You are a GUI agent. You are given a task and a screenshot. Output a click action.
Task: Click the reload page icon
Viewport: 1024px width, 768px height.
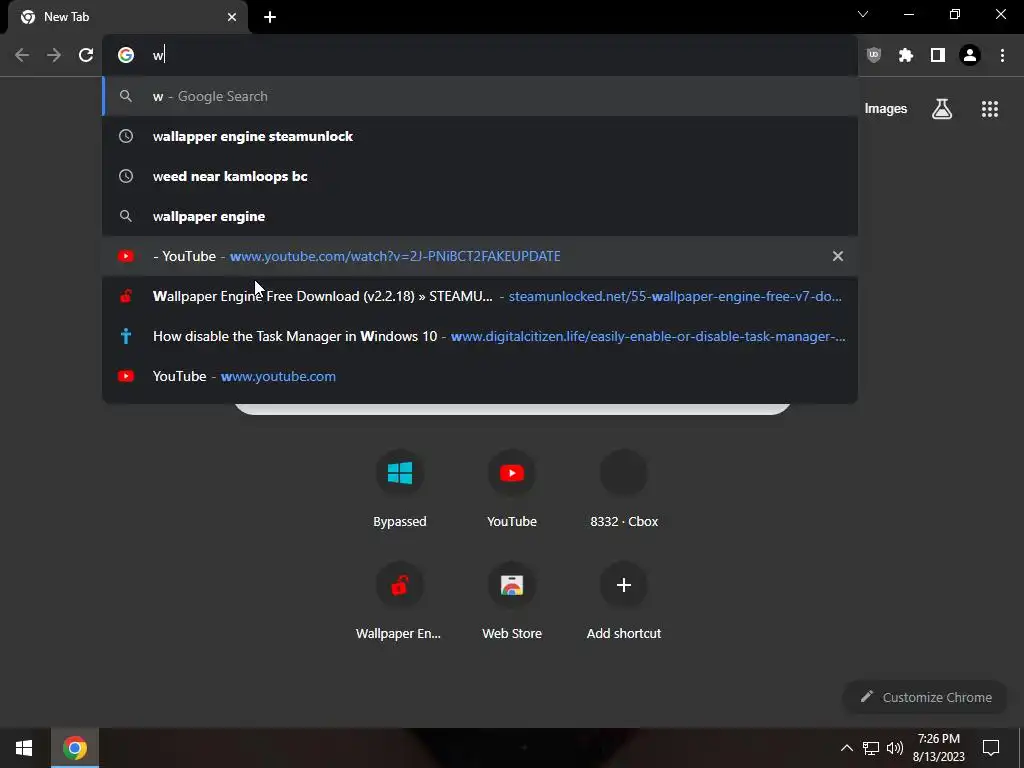click(x=86, y=55)
